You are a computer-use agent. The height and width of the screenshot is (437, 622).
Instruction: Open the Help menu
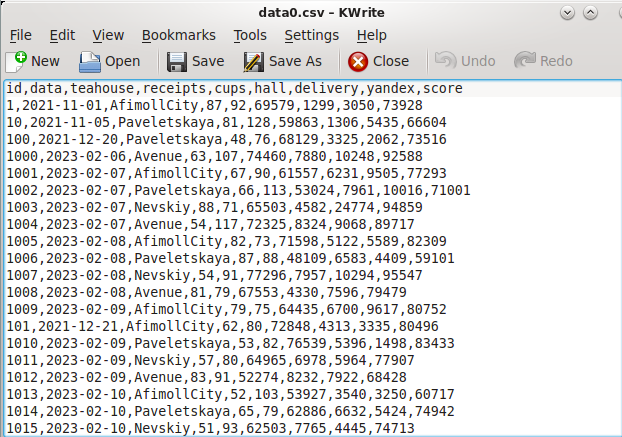click(371, 35)
